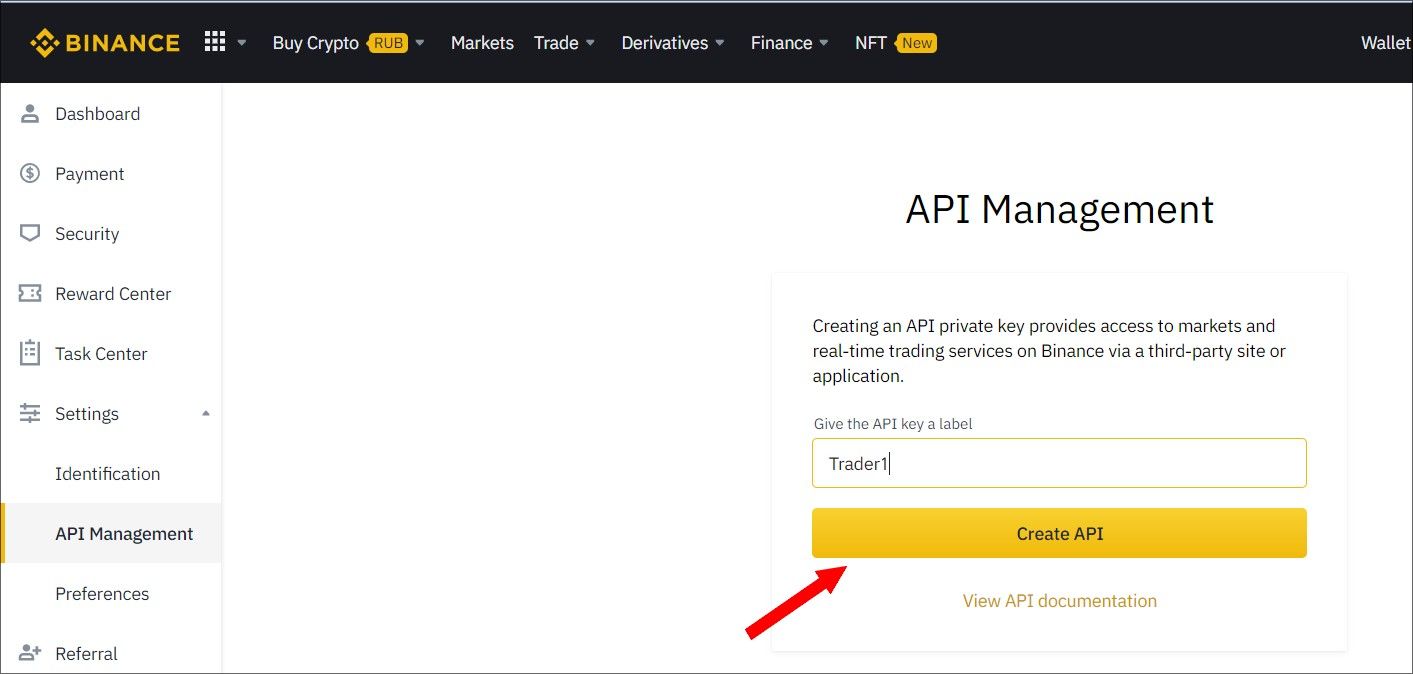Click the API Management page heading

[1060, 210]
